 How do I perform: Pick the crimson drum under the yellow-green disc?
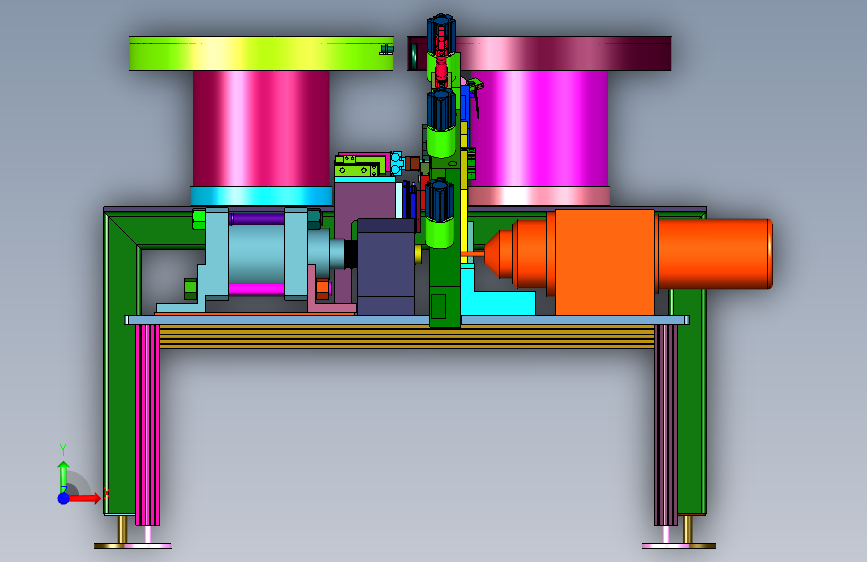tap(261, 128)
